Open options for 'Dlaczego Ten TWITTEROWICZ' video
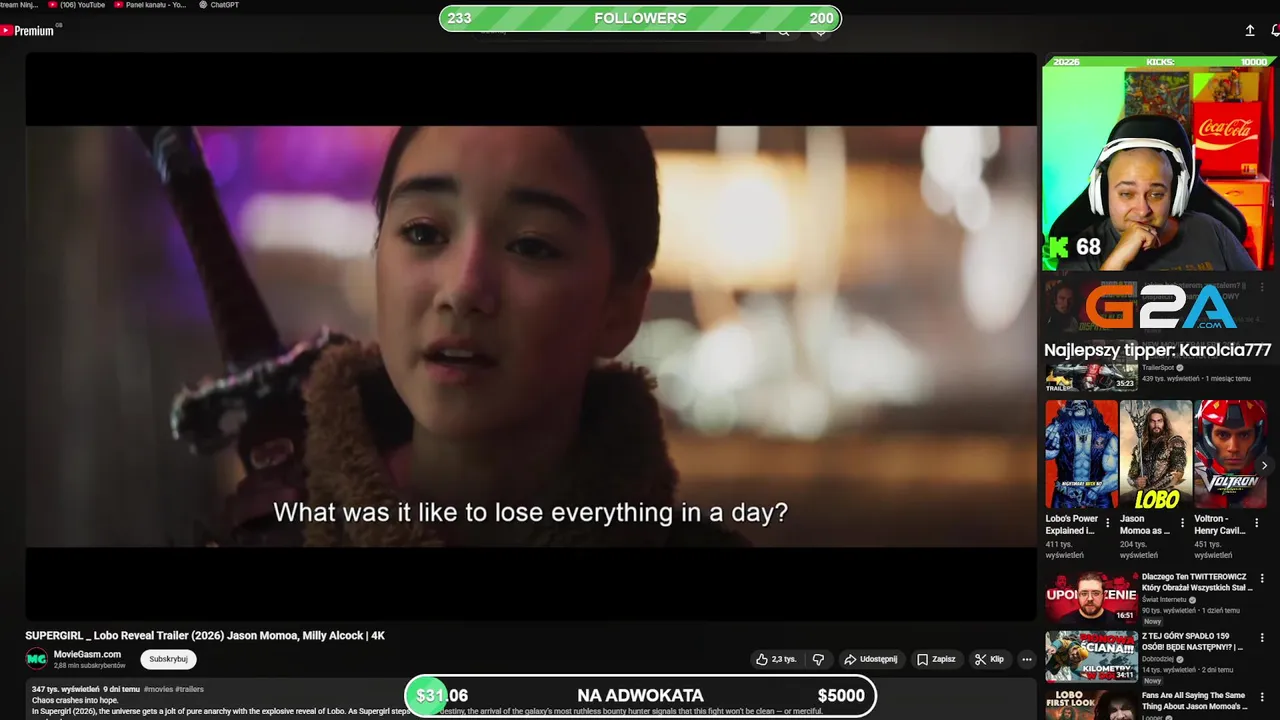Screen dimensions: 1280x720 (x=1262, y=579)
